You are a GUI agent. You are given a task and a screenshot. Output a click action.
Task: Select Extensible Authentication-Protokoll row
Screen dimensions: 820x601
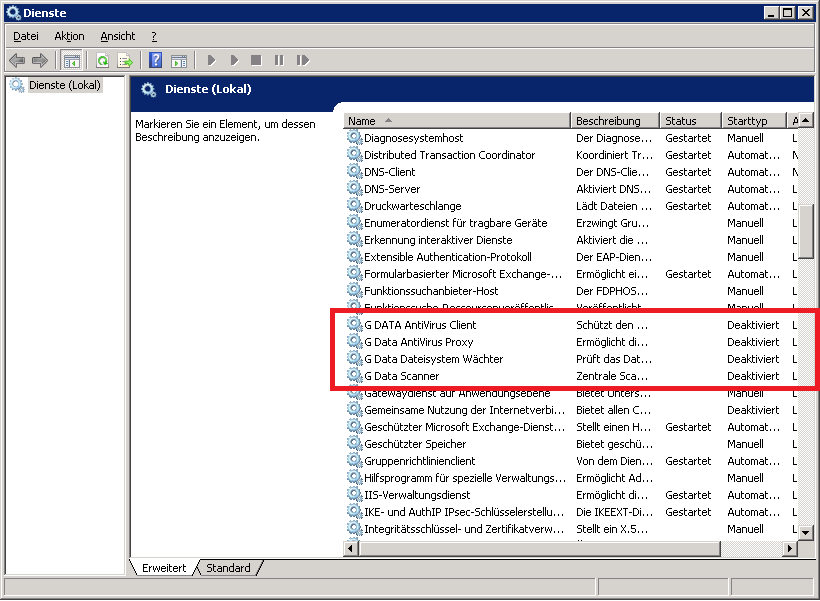pos(571,257)
